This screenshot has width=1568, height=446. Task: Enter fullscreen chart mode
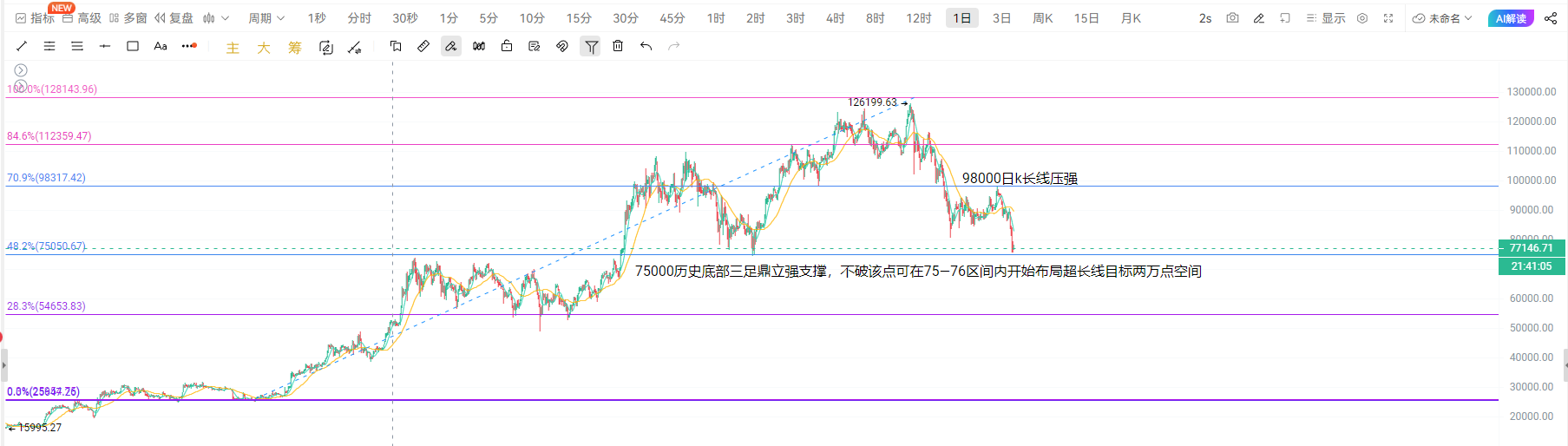[1388, 18]
